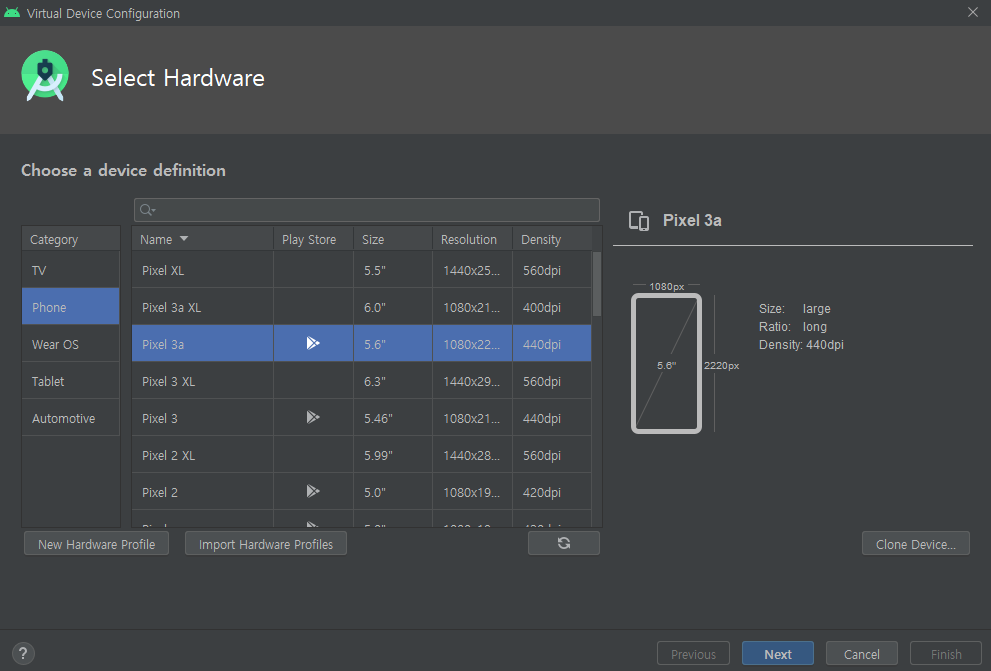The image size is (991, 671).
Task: Select the TV category
Action: point(71,270)
